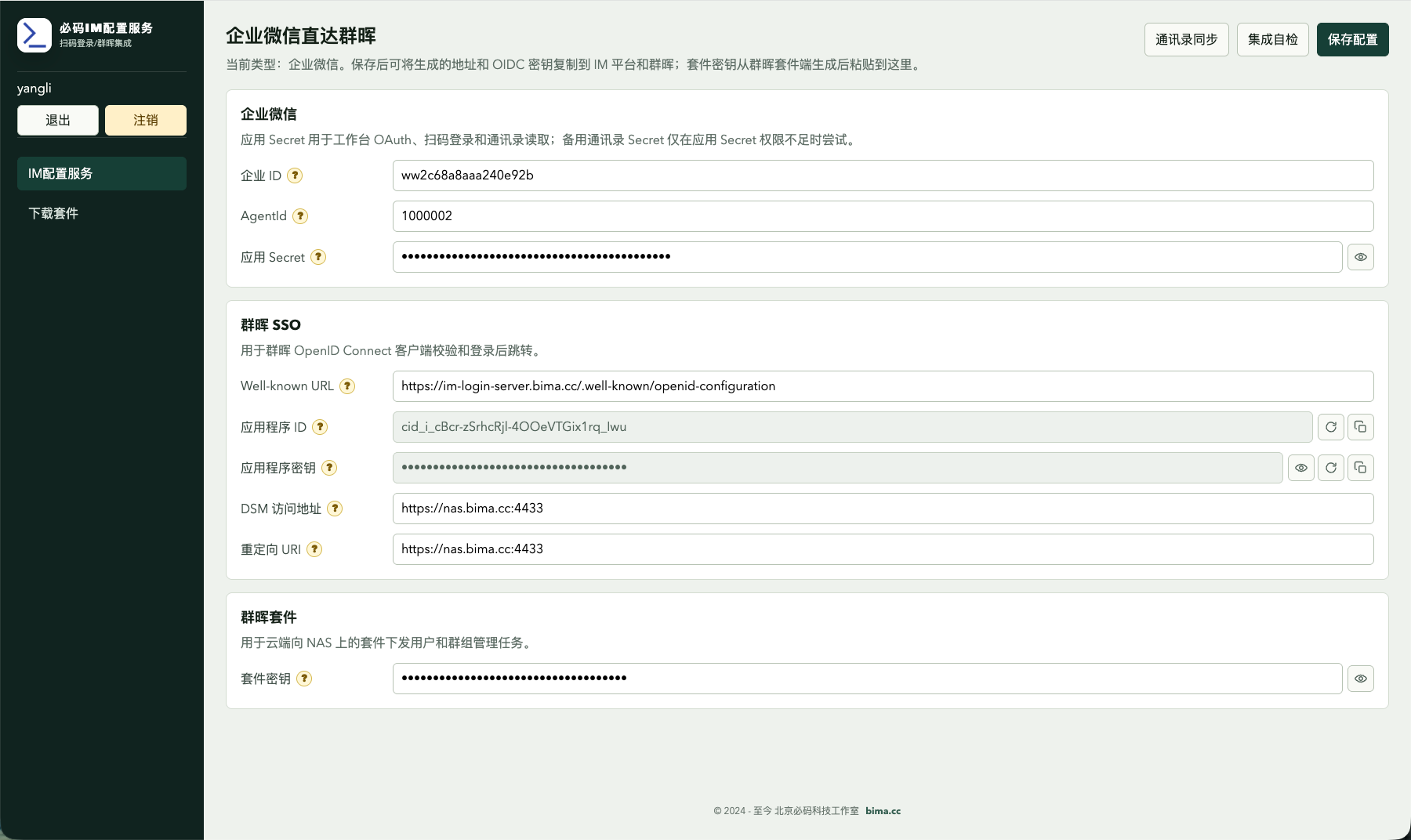Open help icon beside 应用 Secret
Image resolution: width=1411 pixels, height=840 pixels.
point(318,257)
